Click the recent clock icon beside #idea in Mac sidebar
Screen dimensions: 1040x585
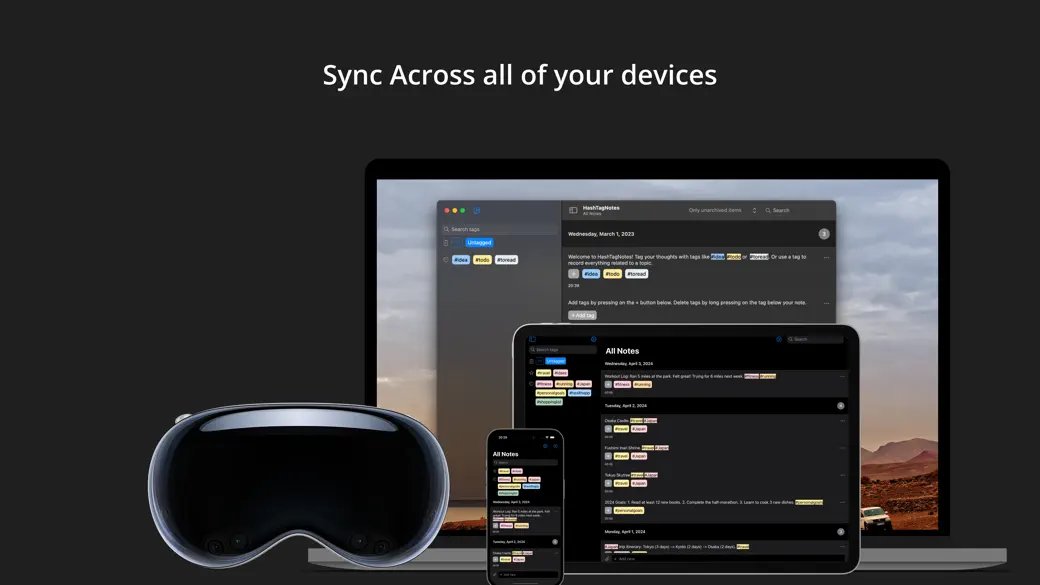(x=446, y=260)
